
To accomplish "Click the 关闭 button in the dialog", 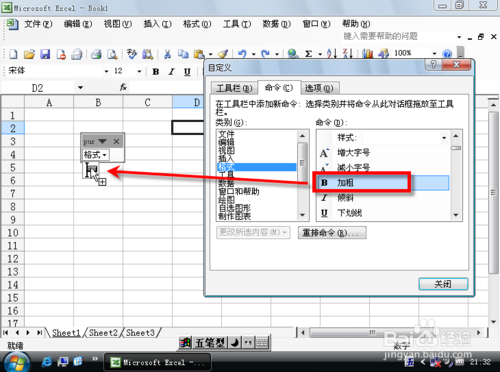I will coord(443,284).
